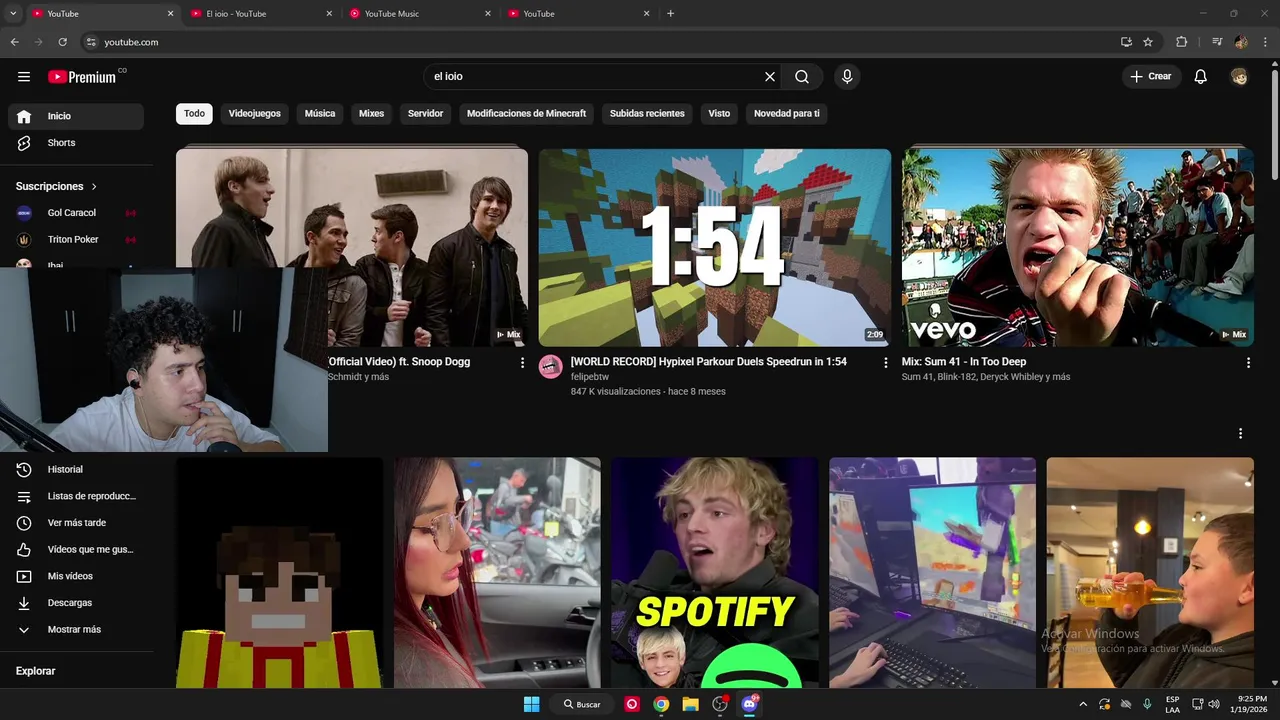
Task: Expand the Suscripciones section
Action: tap(57, 186)
